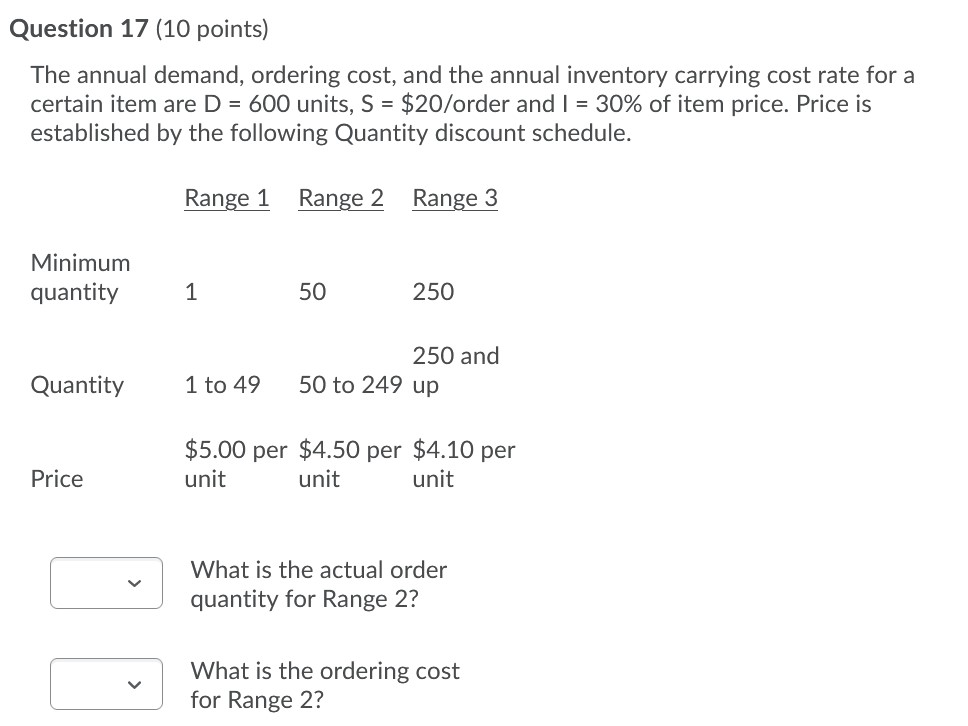Click the minimum quantity value 250
Image resolution: width=968 pixels, height=726 pixels.
[x=434, y=291]
